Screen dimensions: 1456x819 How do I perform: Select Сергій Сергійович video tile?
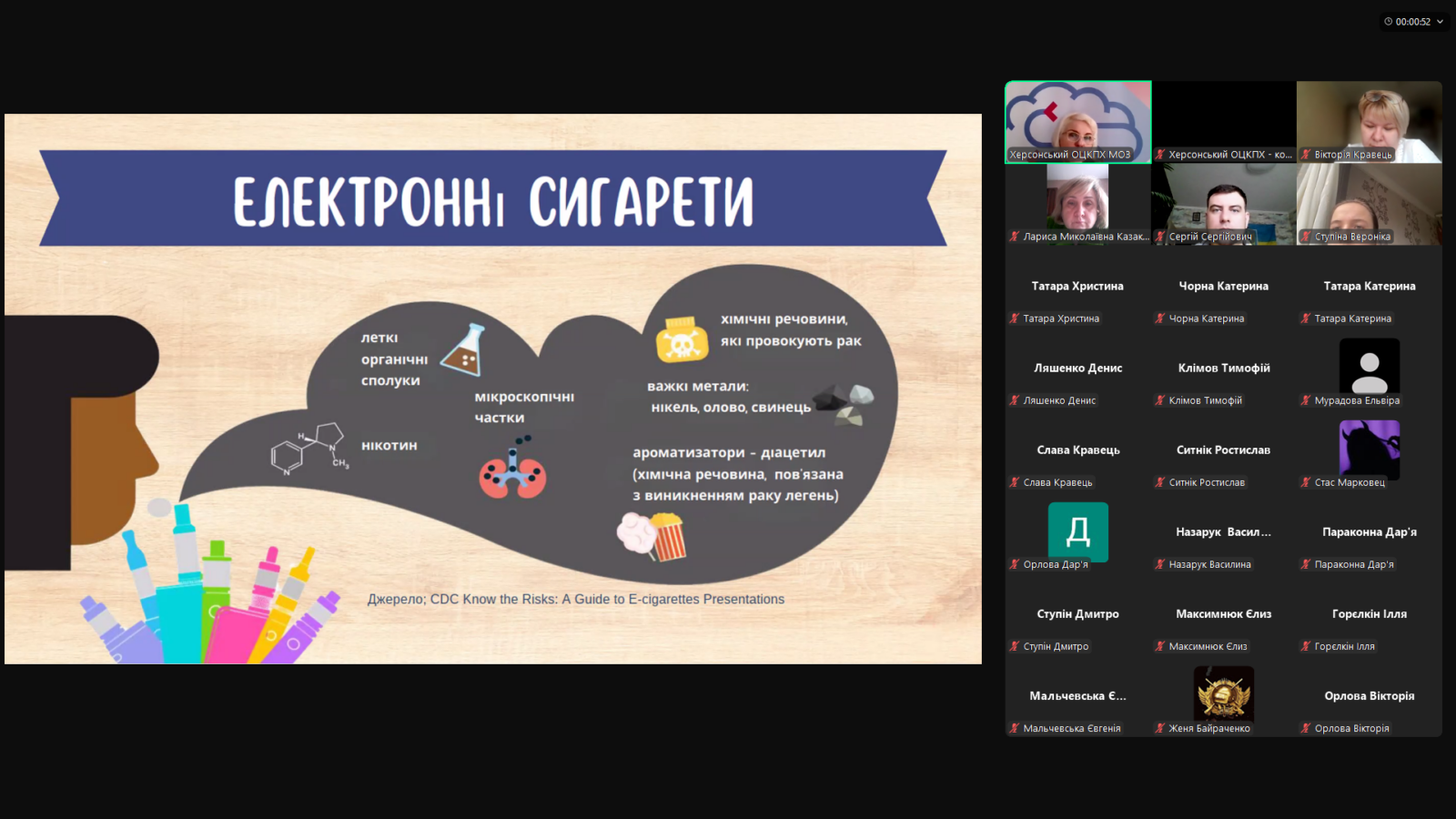[x=1223, y=205]
